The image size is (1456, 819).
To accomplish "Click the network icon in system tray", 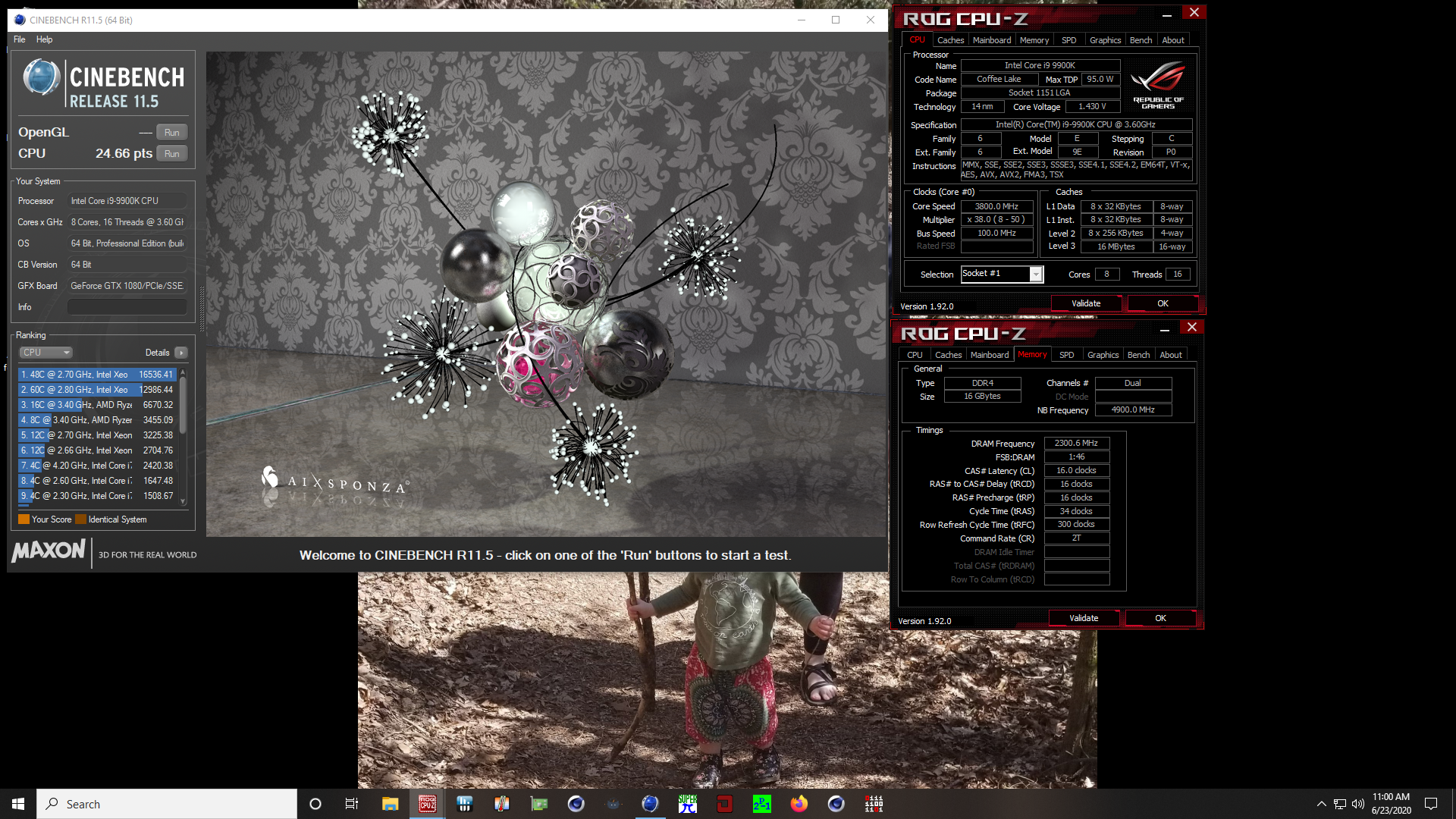I will click(x=1340, y=804).
